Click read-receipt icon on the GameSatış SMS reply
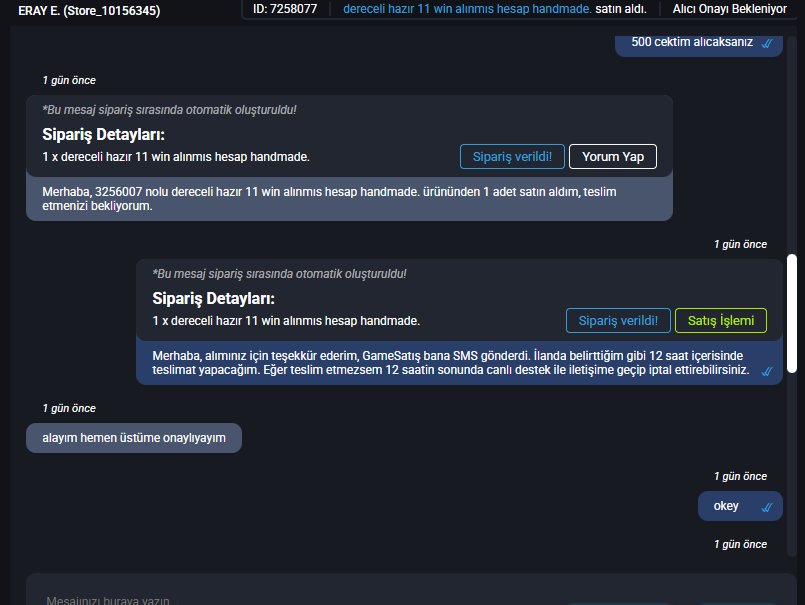Screen dimensions: 805x605 [x=766, y=371]
